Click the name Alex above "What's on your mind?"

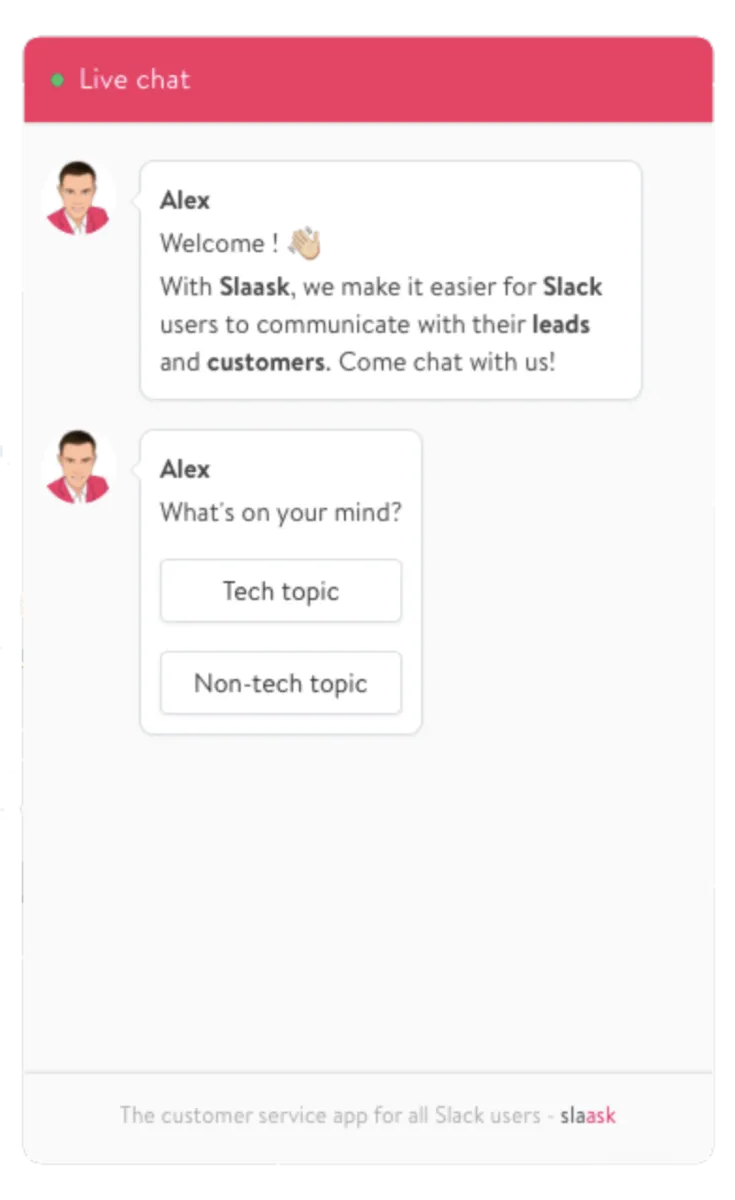tap(185, 469)
